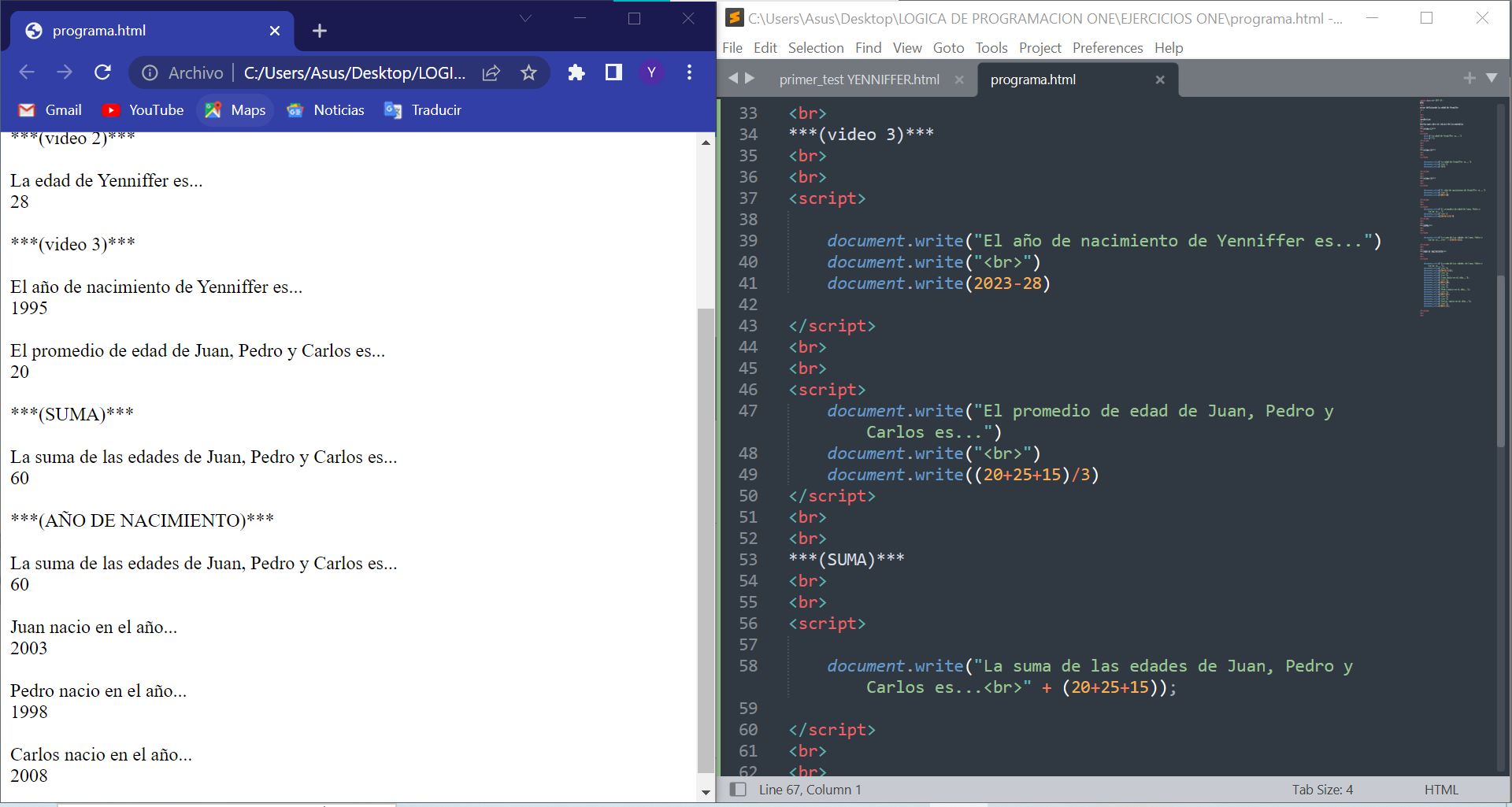Click "La edad de Yenniffer es..." text
The image size is (1512, 807).
[x=106, y=180]
